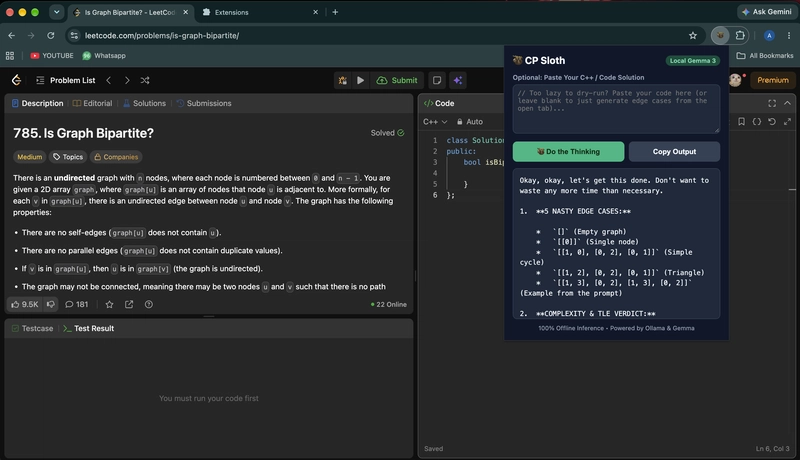The image size is (800, 460).
Task: Open the Problem List
Action: click(x=65, y=80)
